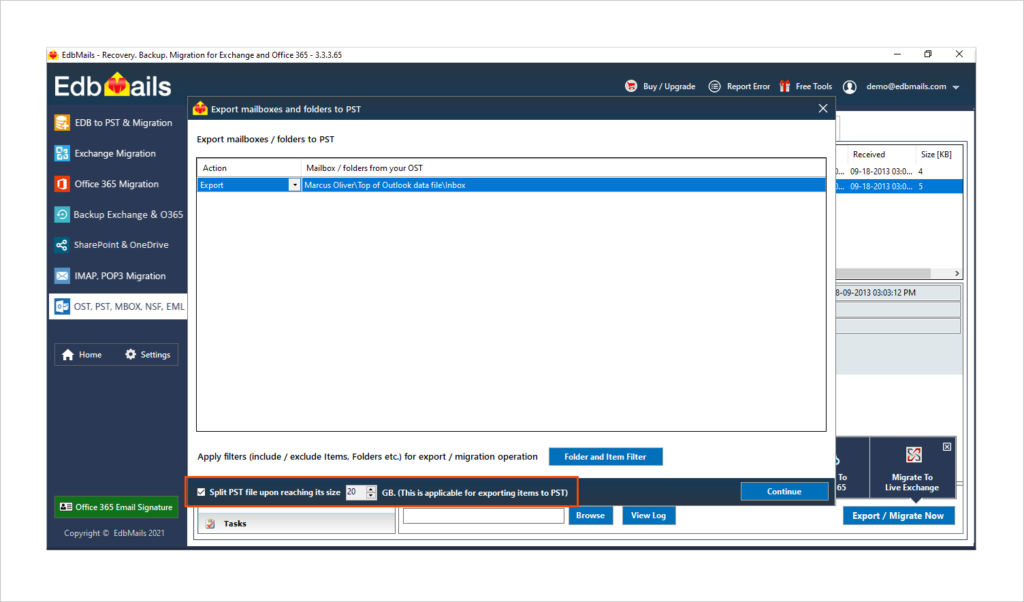Click the EdbMails logo
This screenshot has height=602, width=1024.
pyautogui.click(x=112, y=86)
